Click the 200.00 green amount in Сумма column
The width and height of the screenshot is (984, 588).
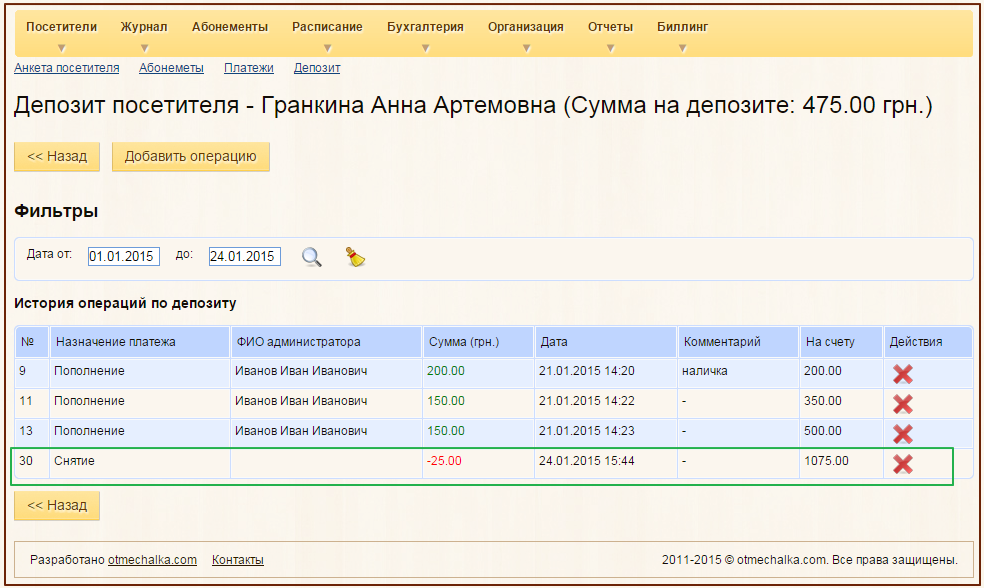coord(446,371)
